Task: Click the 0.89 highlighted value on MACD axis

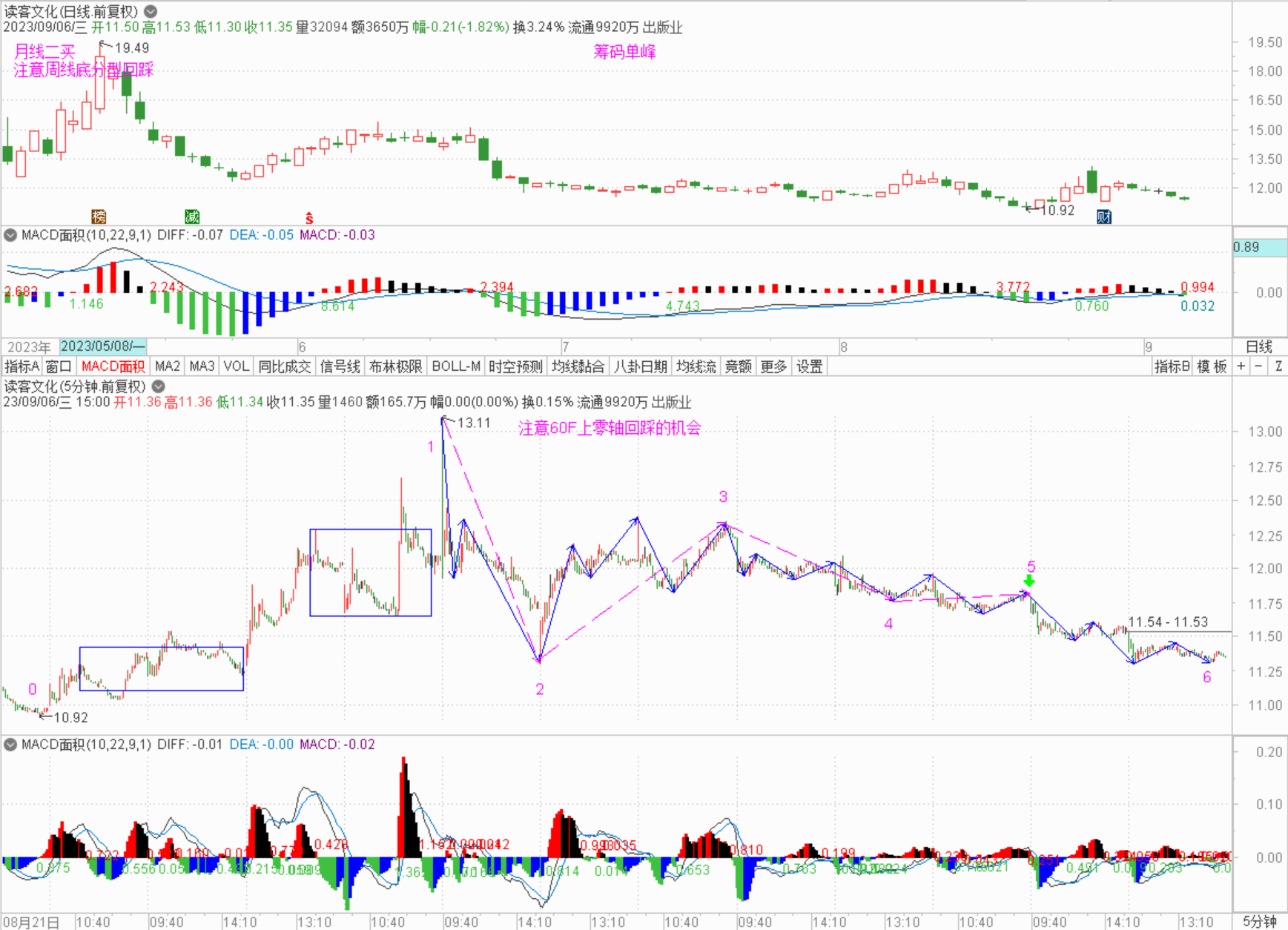Action: (1260, 247)
